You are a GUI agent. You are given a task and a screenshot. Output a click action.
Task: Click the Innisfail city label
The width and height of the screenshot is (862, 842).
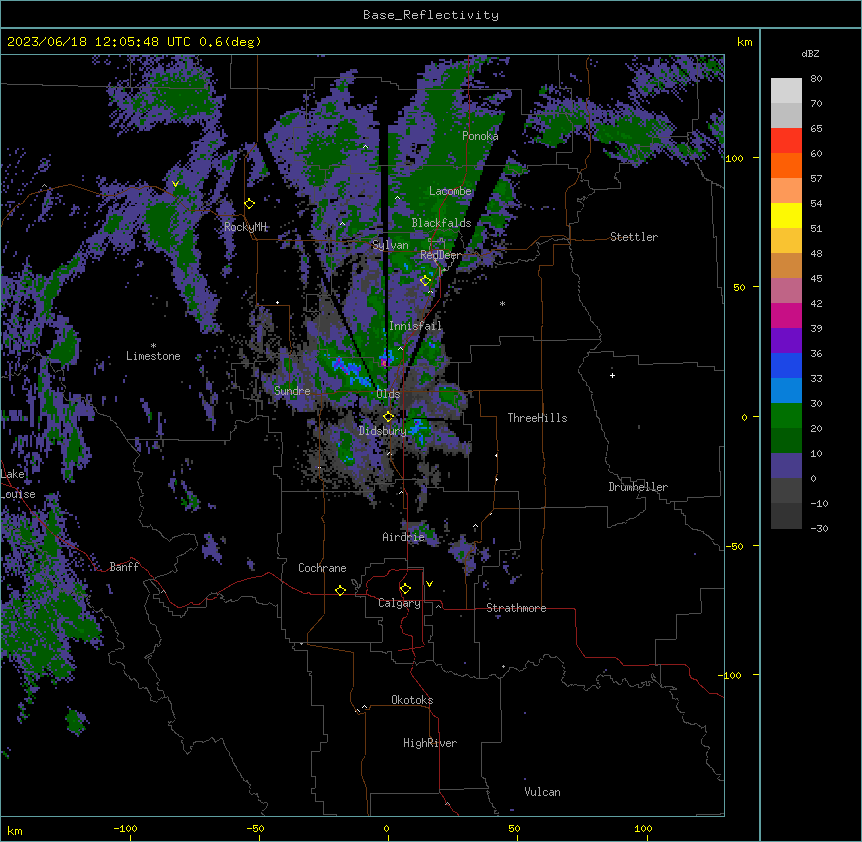tap(416, 326)
